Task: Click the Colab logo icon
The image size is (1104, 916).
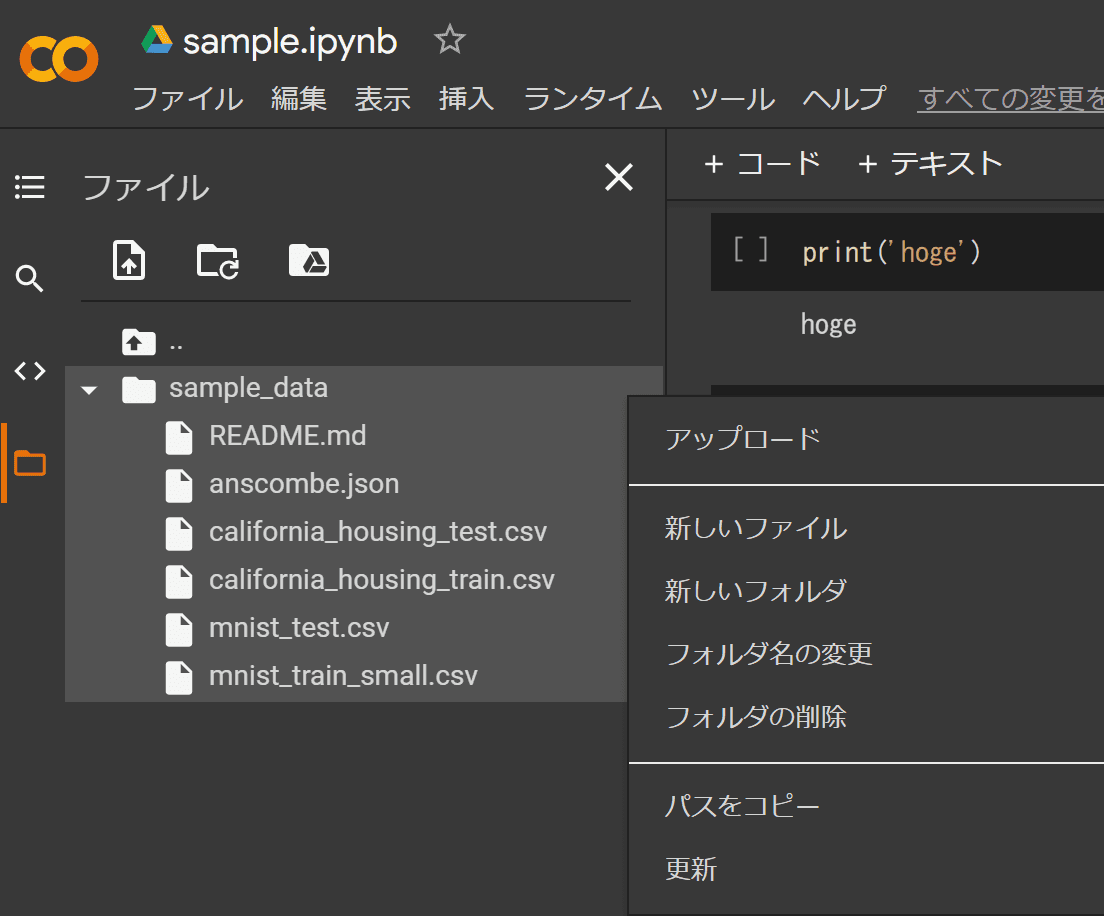Action: pyautogui.click(x=59, y=60)
